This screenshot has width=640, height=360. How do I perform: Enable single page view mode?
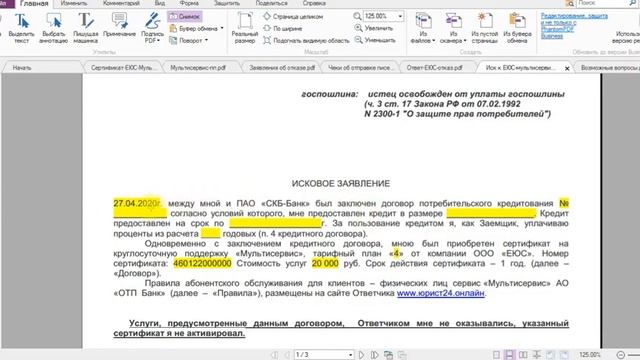click(496, 355)
